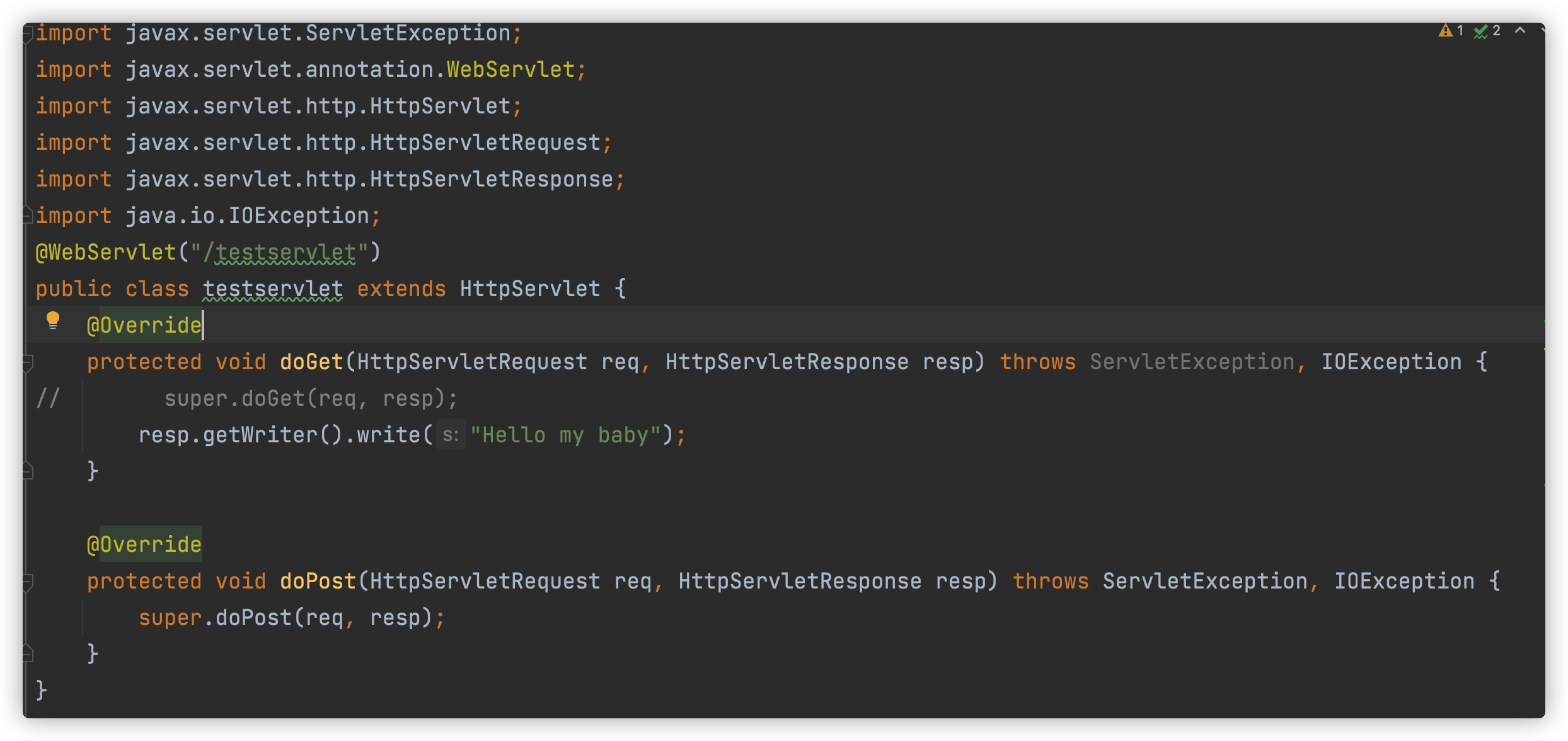
Task: Collapse the doPost method fold marker
Action: [28, 582]
